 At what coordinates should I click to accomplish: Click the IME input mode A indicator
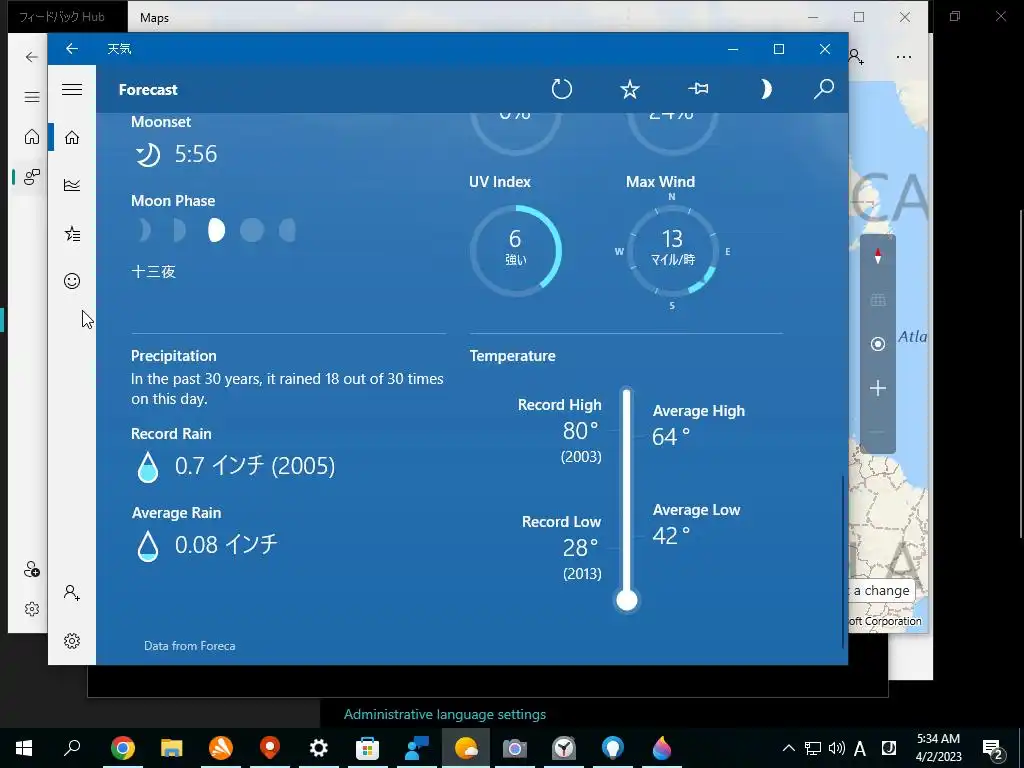coord(860,748)
